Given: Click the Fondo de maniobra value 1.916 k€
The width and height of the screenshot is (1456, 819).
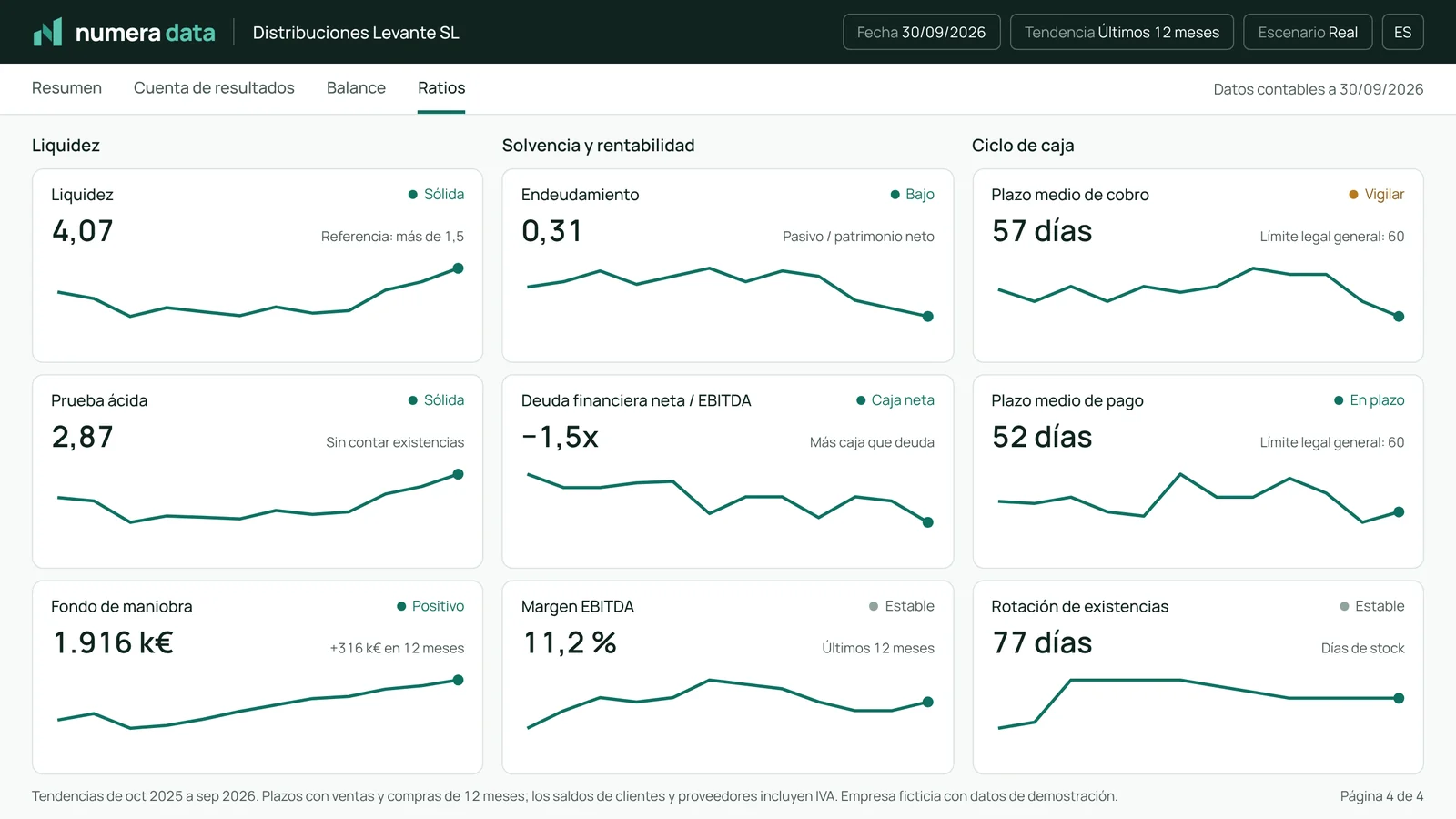Looking at the screenshot, I should coord(114,642).
